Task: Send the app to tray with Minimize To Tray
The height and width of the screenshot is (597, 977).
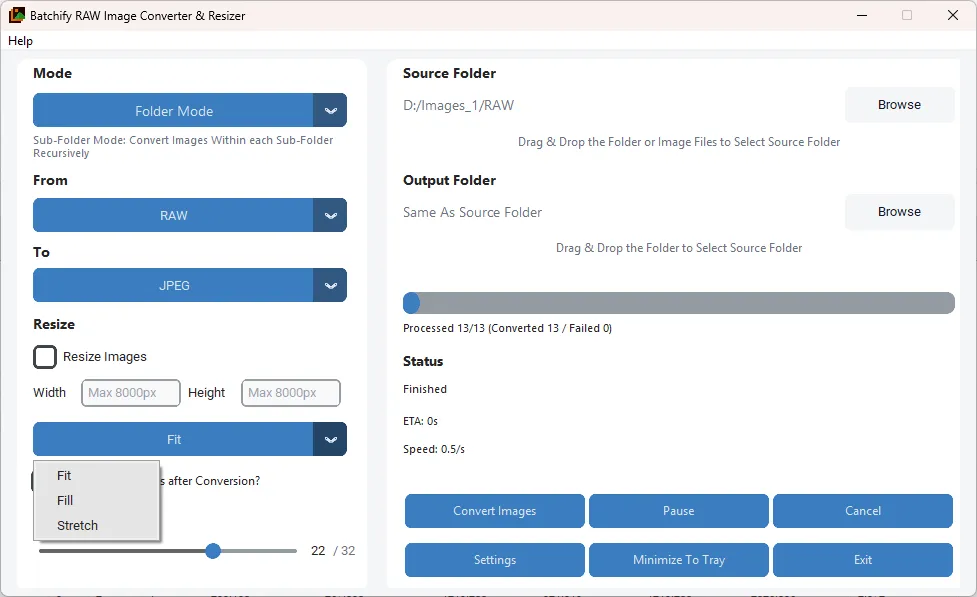Action: (x=678, y=560)
